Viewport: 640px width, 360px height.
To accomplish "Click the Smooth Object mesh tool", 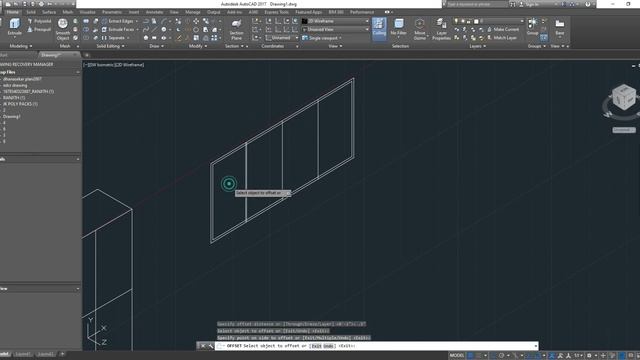I will click(x=63, y=29).
